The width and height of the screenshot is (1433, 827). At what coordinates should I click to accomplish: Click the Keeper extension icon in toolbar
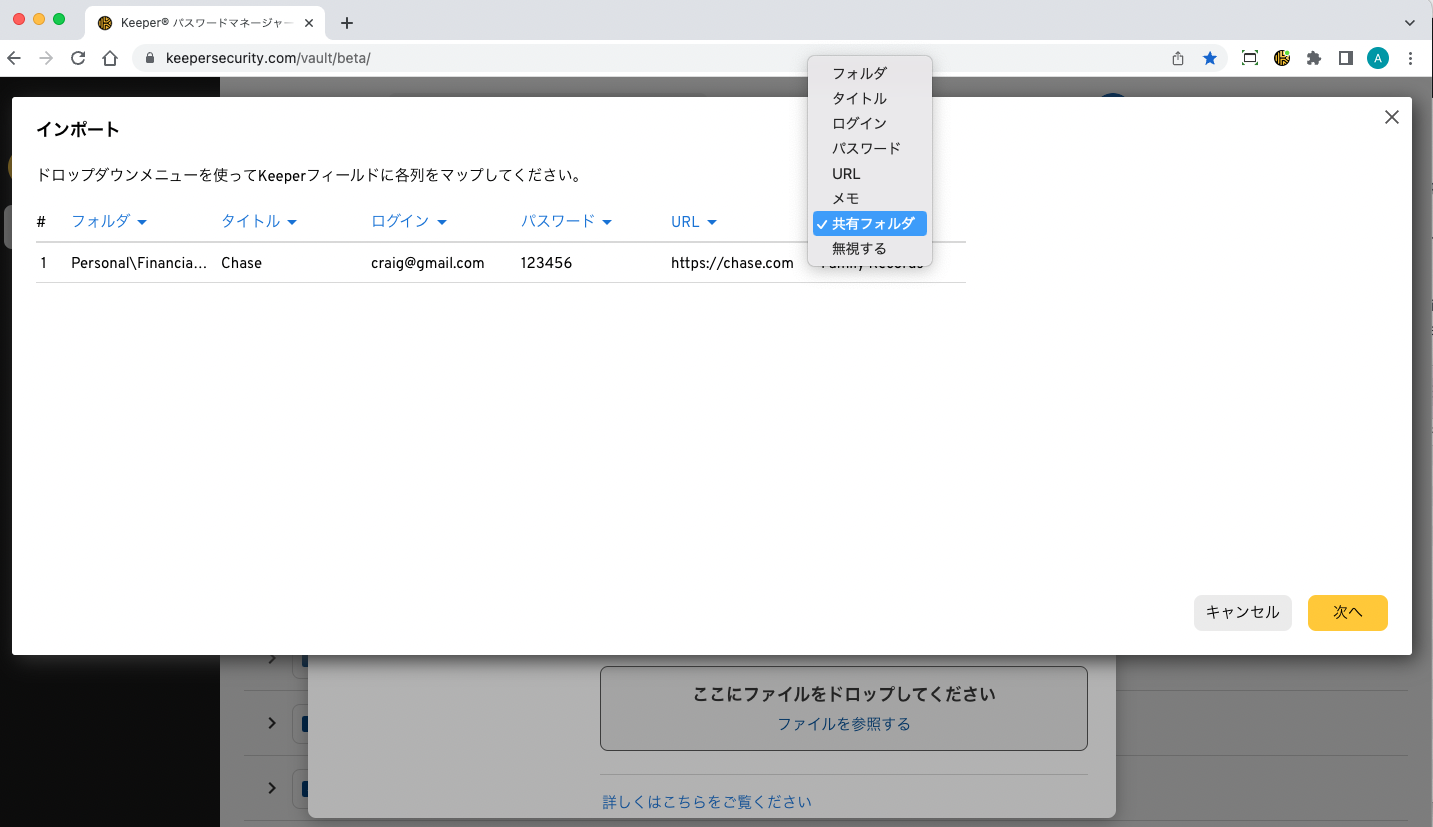pyautogui.click(x=1282, y=58)
